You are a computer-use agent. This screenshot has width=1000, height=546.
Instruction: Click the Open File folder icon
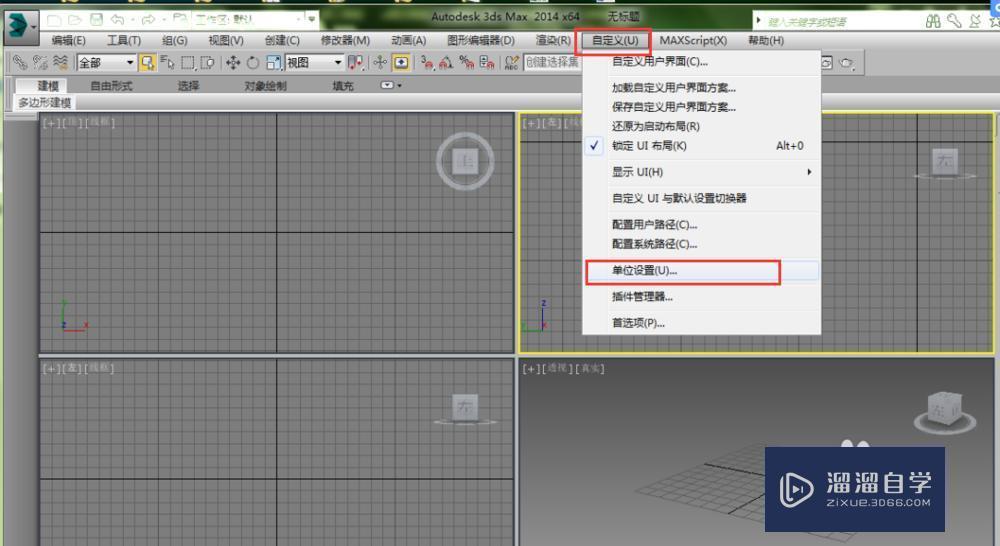(75, 20)
